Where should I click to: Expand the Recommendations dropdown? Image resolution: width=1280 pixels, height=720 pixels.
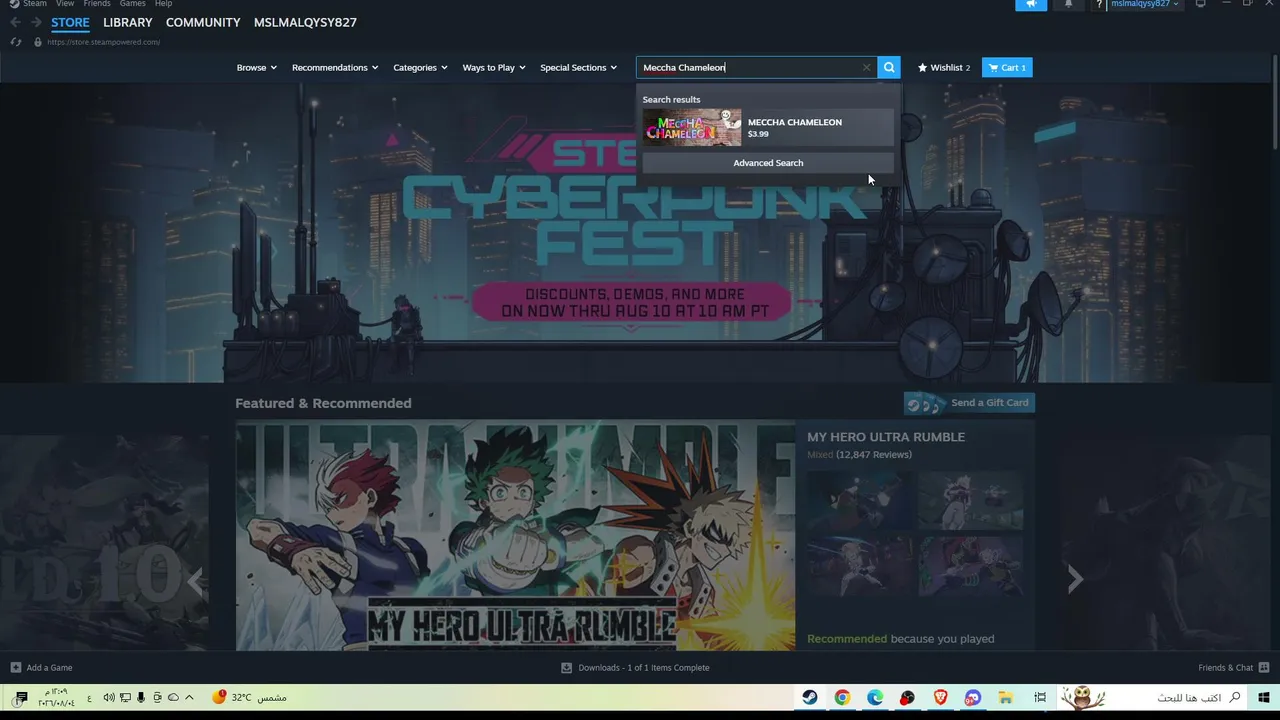pyautogui.click(x=335, y=67)
